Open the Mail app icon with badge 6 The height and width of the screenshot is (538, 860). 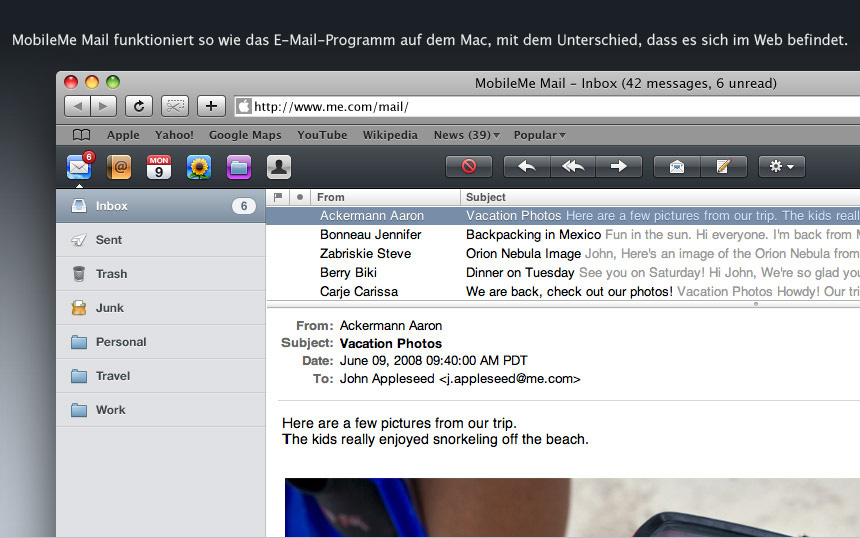80,166
